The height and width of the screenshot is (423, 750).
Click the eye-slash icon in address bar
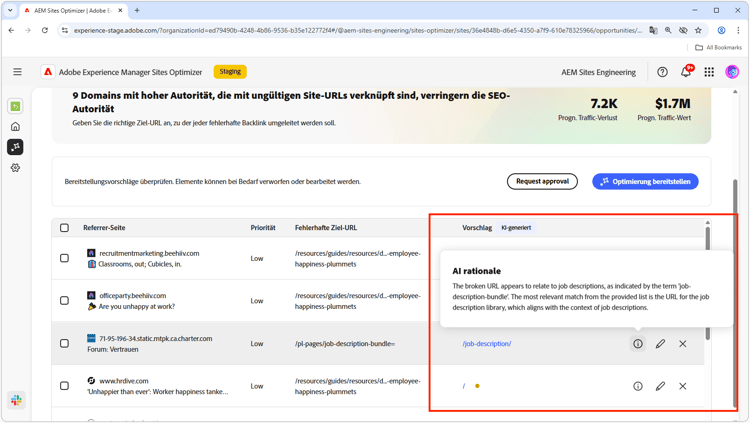[x=683, y=30]
